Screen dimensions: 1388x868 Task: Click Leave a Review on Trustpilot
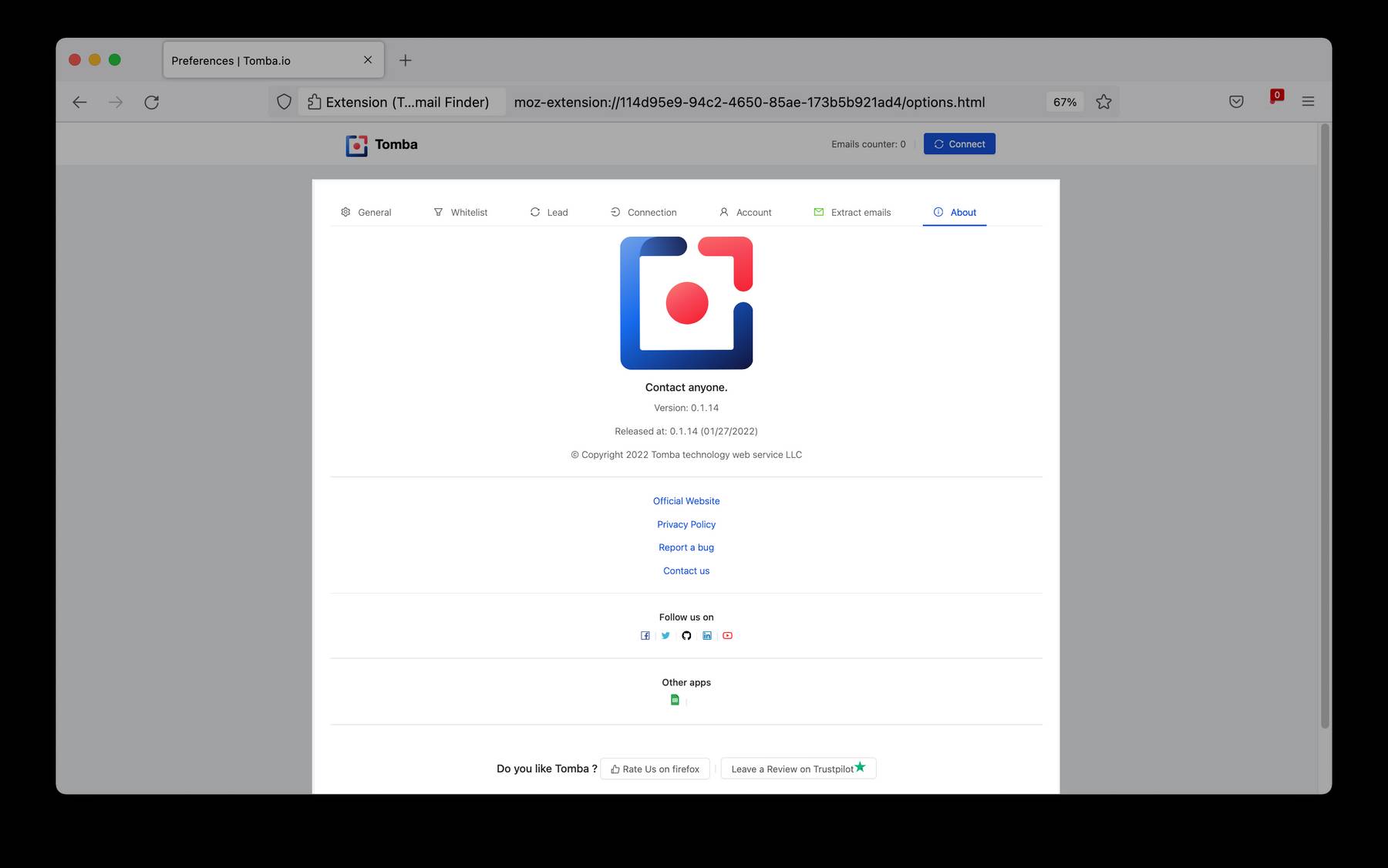tap(798, 769)
